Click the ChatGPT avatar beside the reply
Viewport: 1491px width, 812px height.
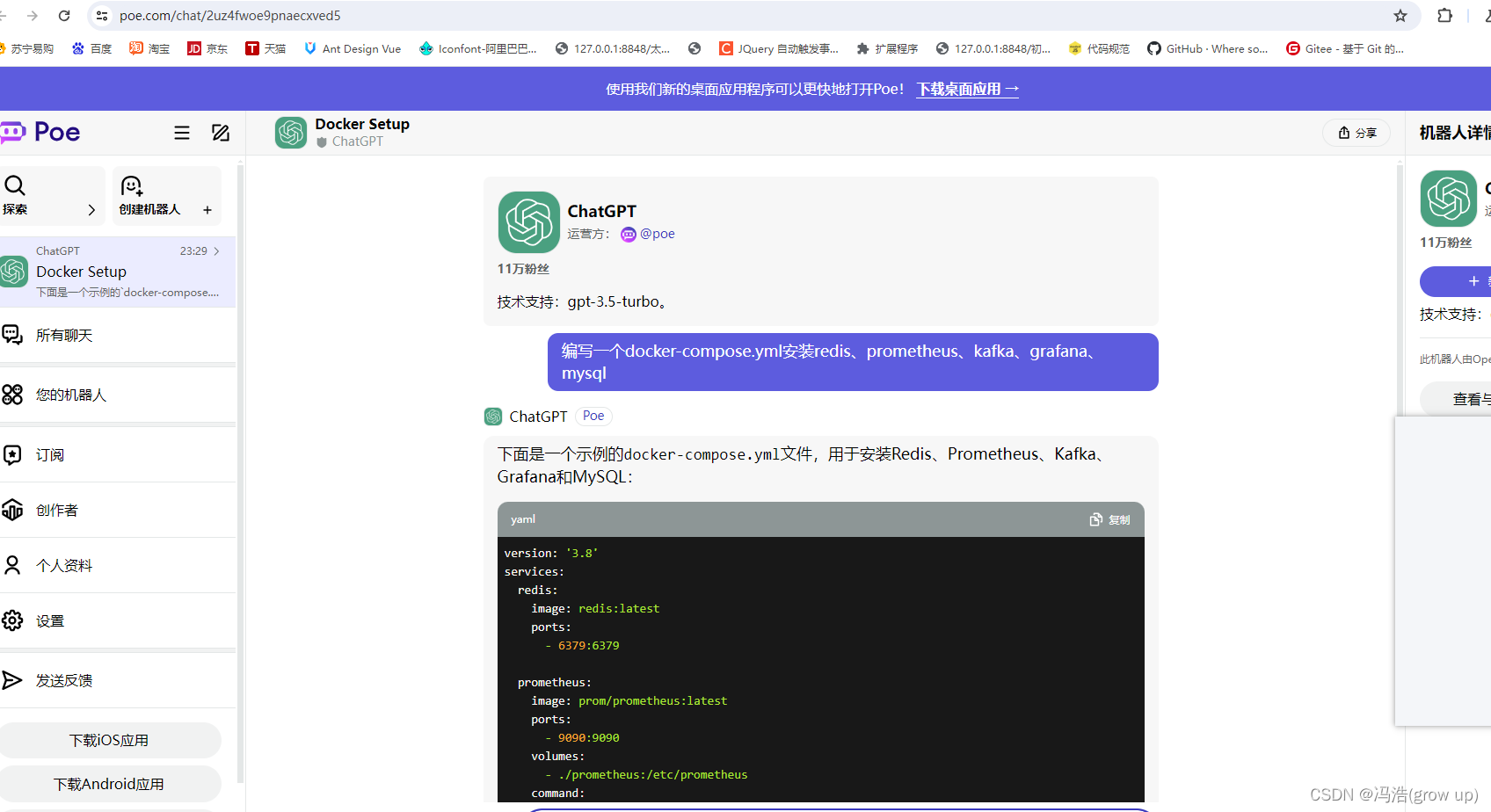[x=493, y=417]
